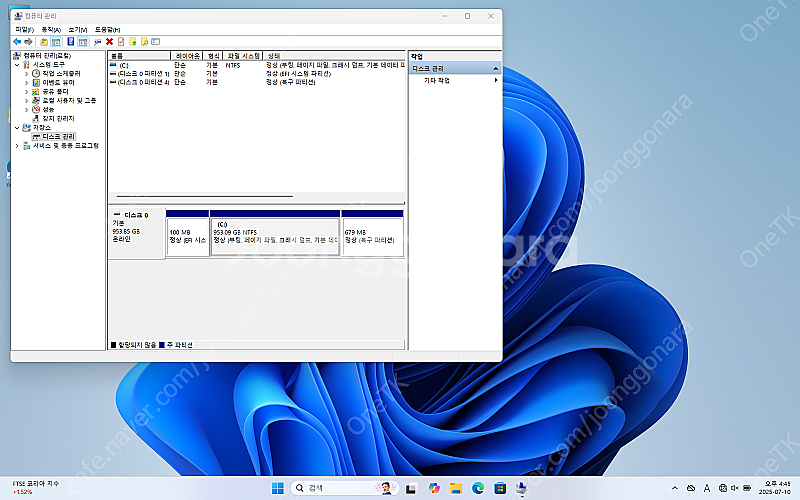Click the red X delete toolbar icon
Image resolution: width=800 pixels, height=500 pixels.
(x=109, y=42)
